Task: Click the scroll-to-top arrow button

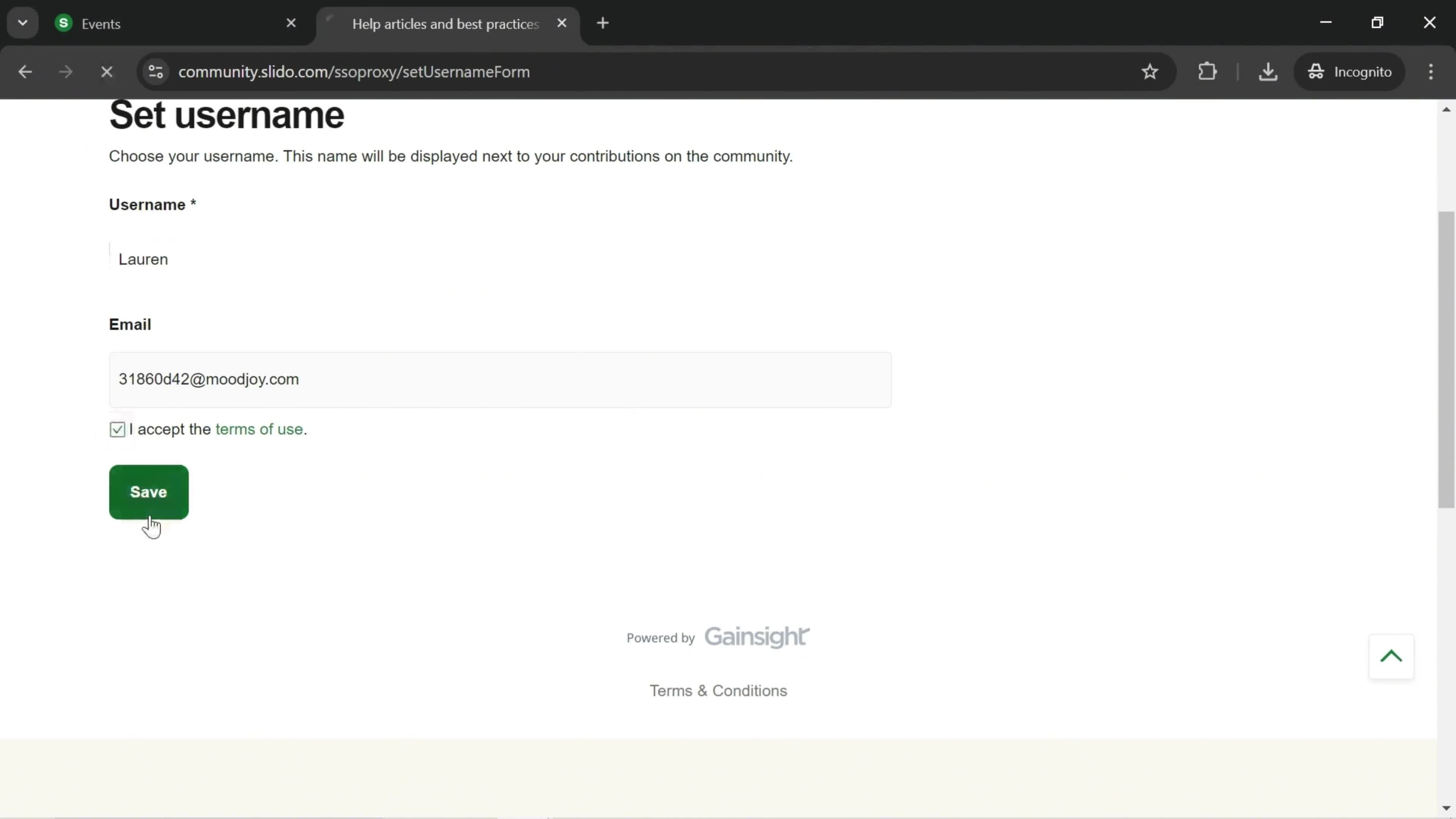Action: (x=1391, y=656)
